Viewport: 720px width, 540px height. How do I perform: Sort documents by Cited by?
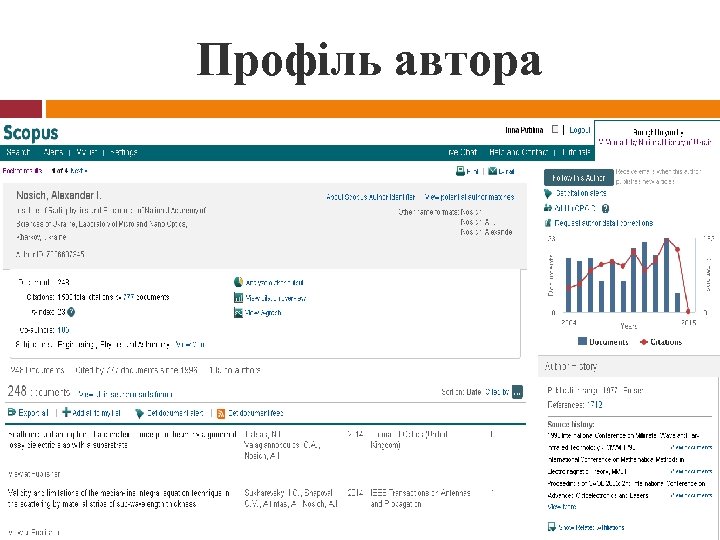click(497, 392)
